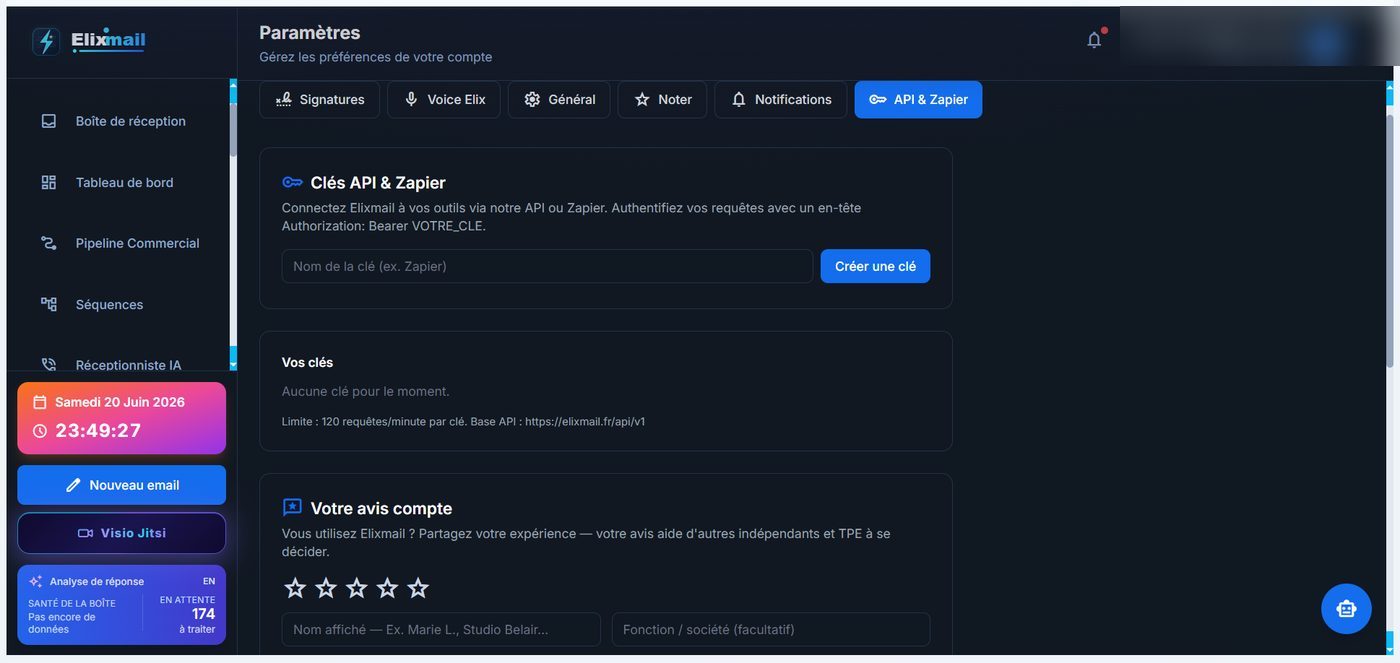This screenshot has width=1400, height=663.
Task: Open the chatbot robot floating button
Action: click(1346, 608)
